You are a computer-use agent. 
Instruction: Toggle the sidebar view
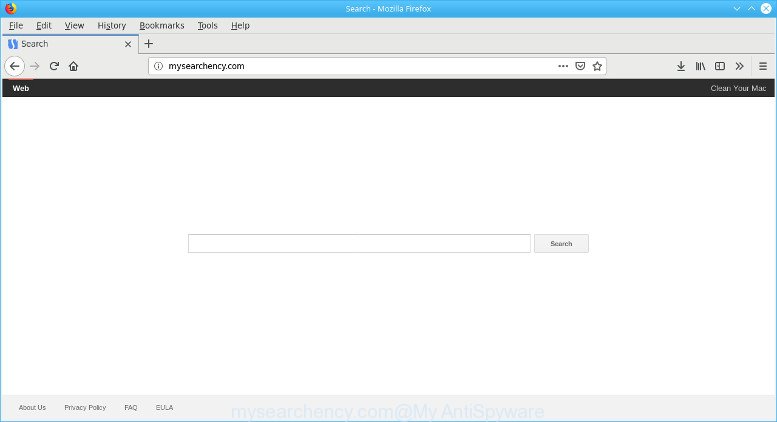click(x=720, y=66)
